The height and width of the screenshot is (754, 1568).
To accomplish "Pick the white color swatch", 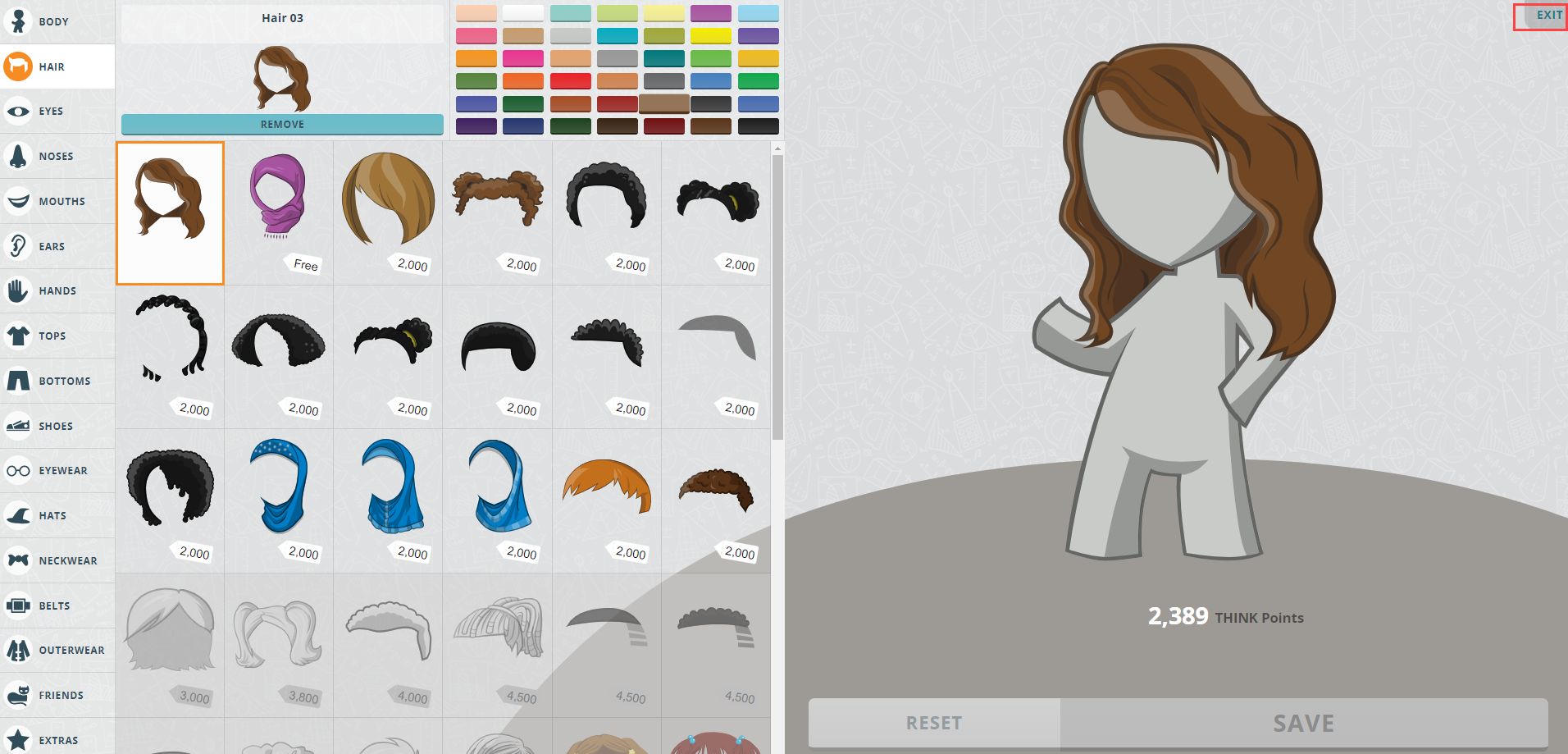I will tap(523, 13).
